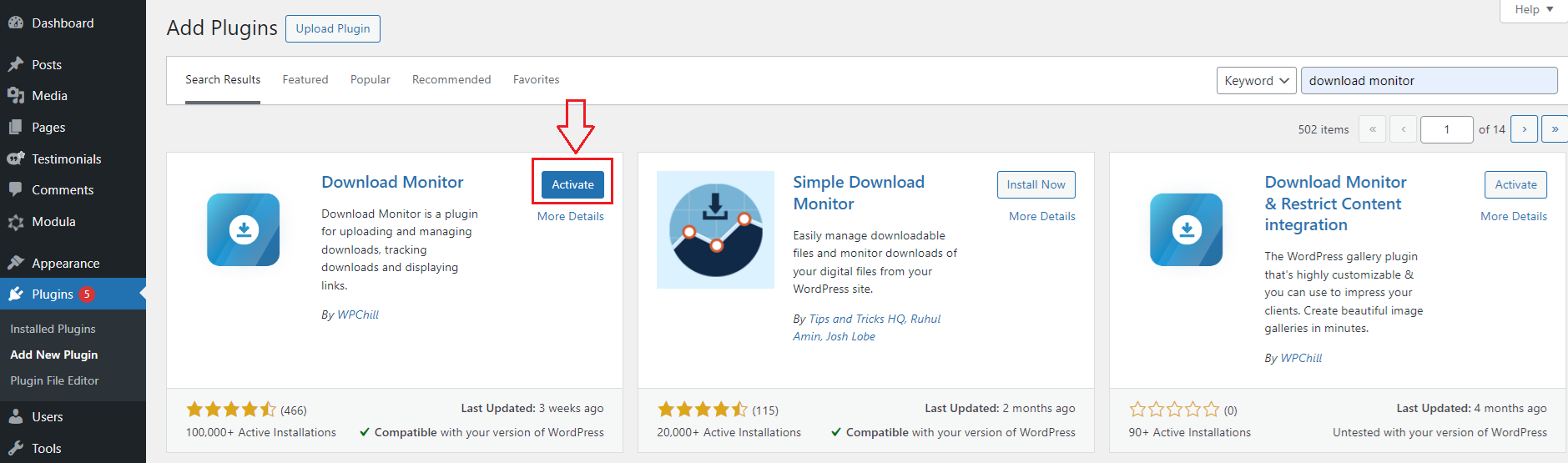
Task: Click the '20,000+ Active Installations' text
Action: click(x=729, y=432)
